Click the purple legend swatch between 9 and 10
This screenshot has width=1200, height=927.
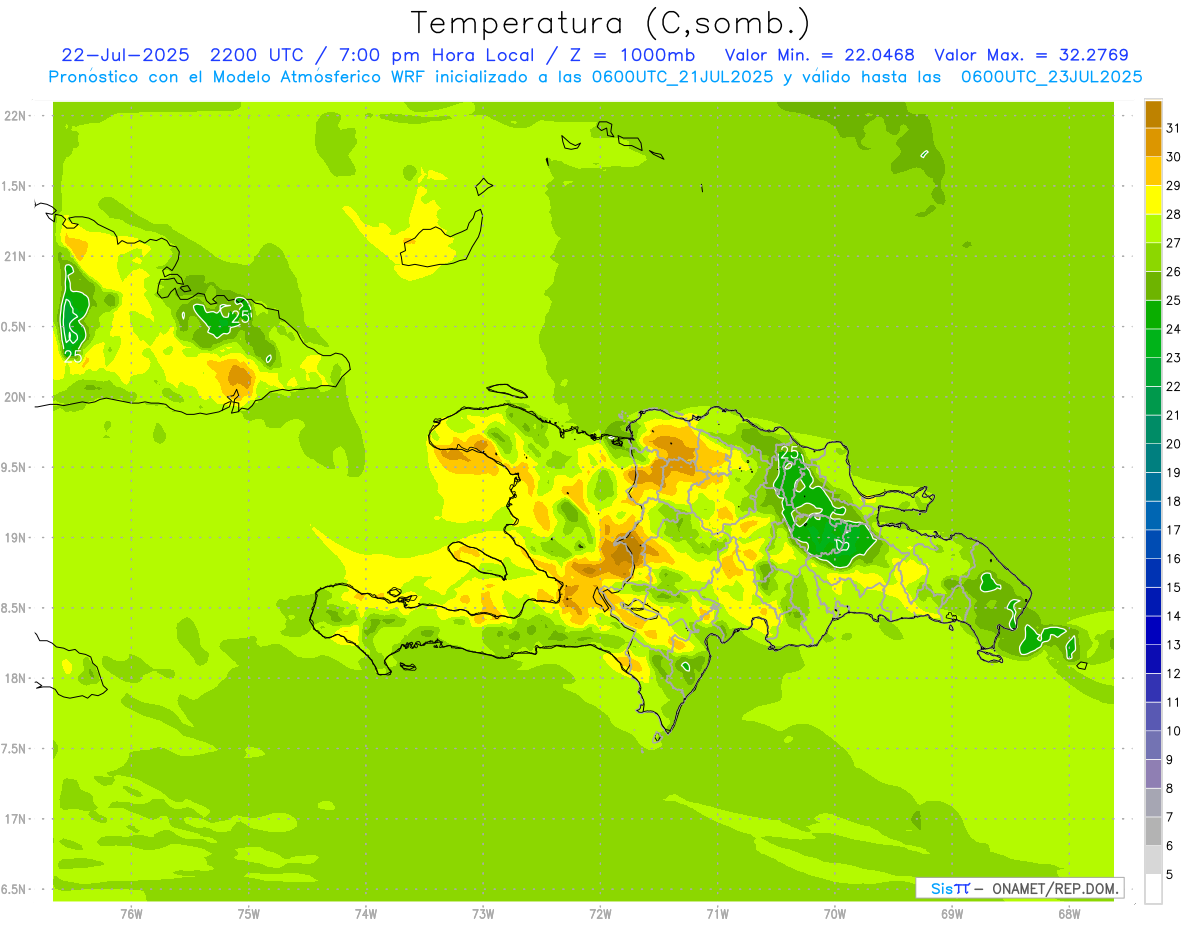(1153, 745)
